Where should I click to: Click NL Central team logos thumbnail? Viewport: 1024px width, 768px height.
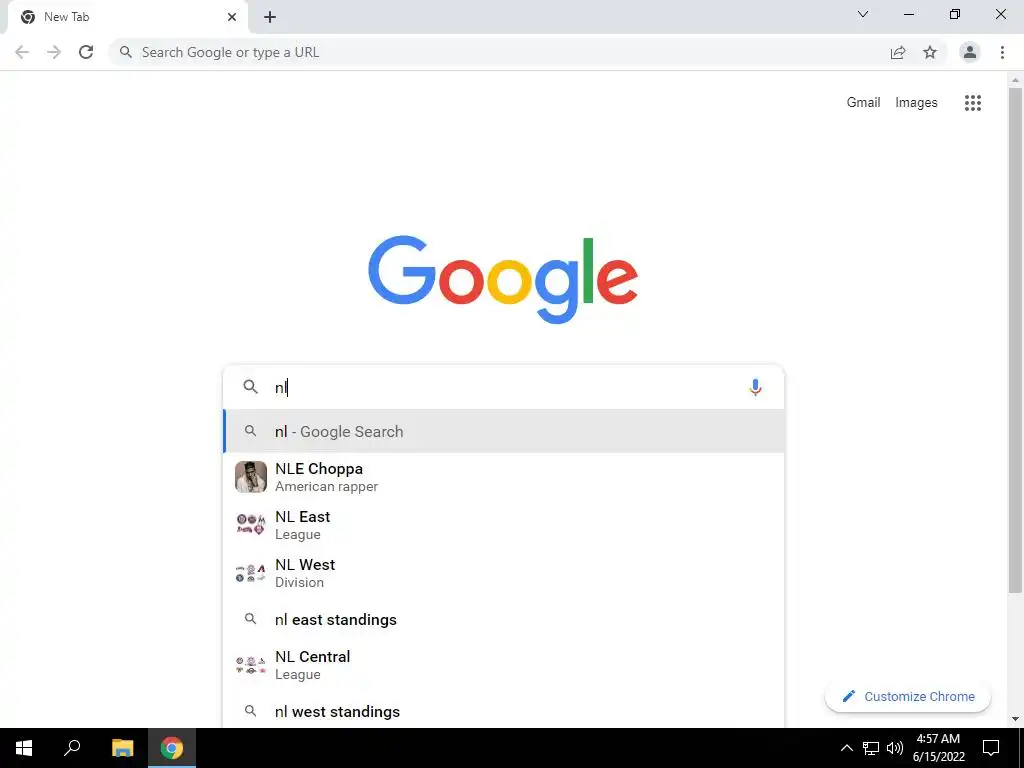click(251, 665)
